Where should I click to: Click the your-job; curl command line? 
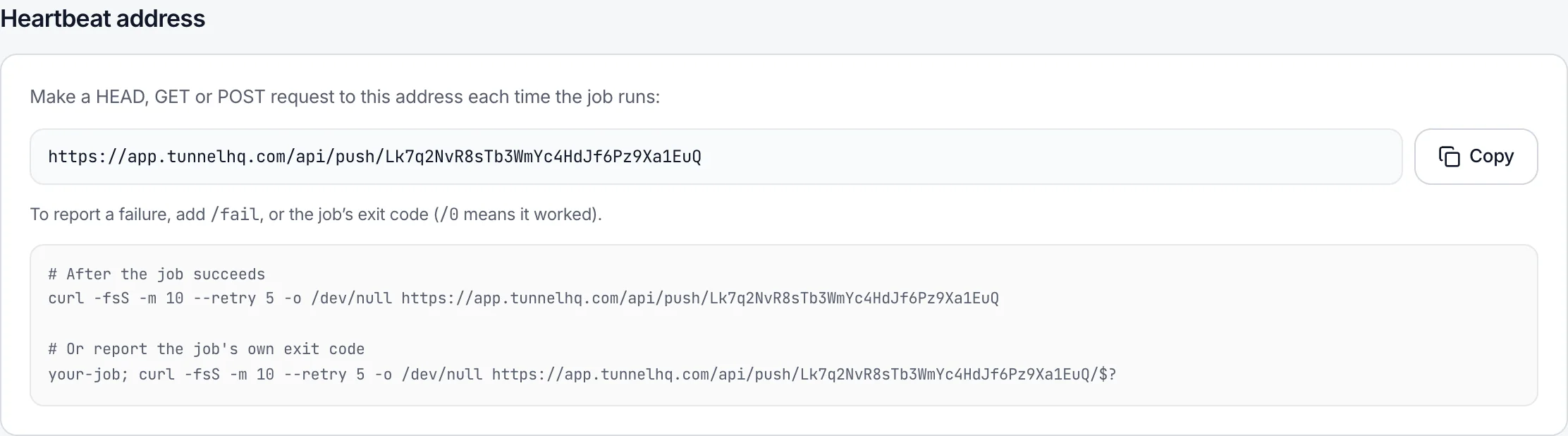(582, 374)
